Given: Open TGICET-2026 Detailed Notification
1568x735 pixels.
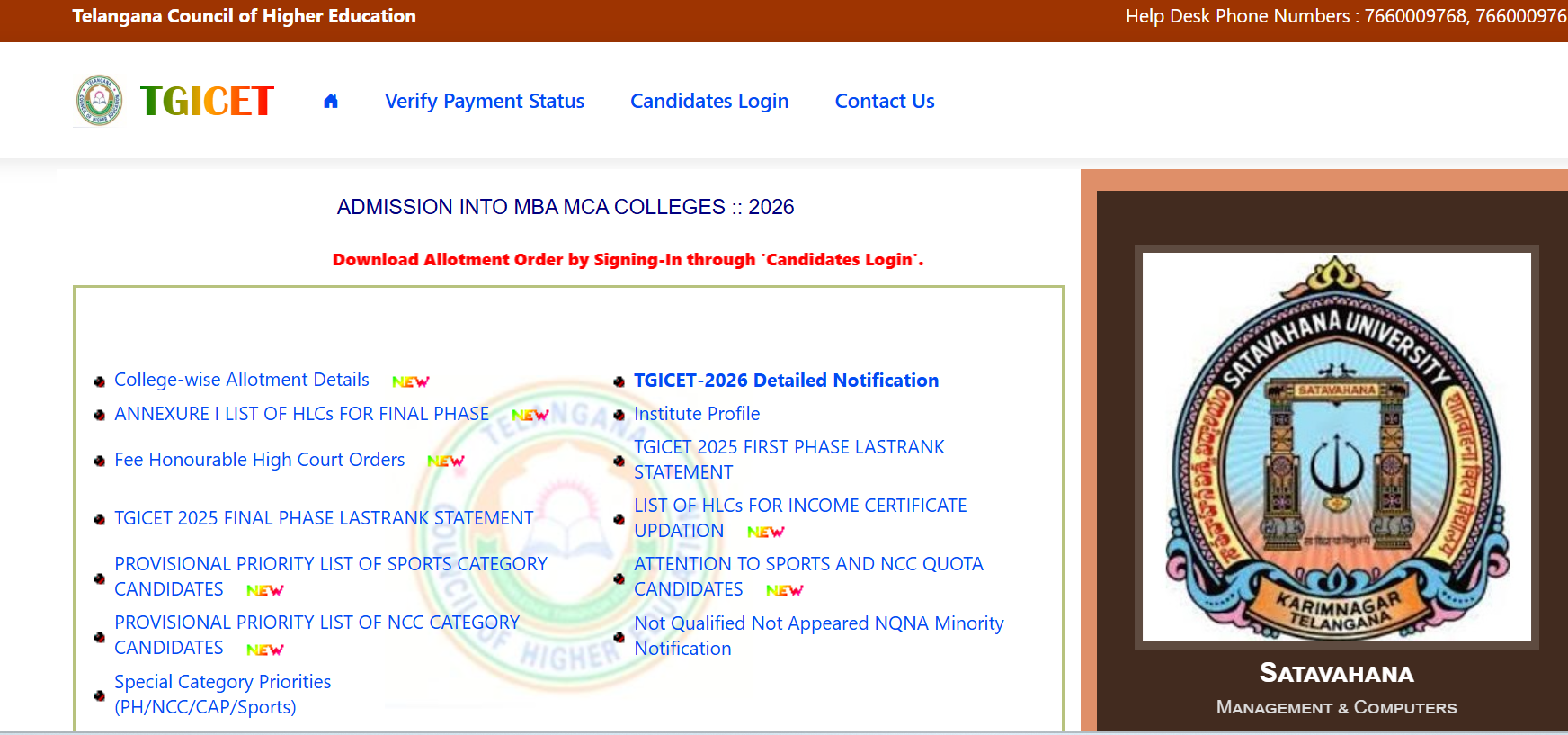Looking at the screenshot, I should (x=787, y=381).
